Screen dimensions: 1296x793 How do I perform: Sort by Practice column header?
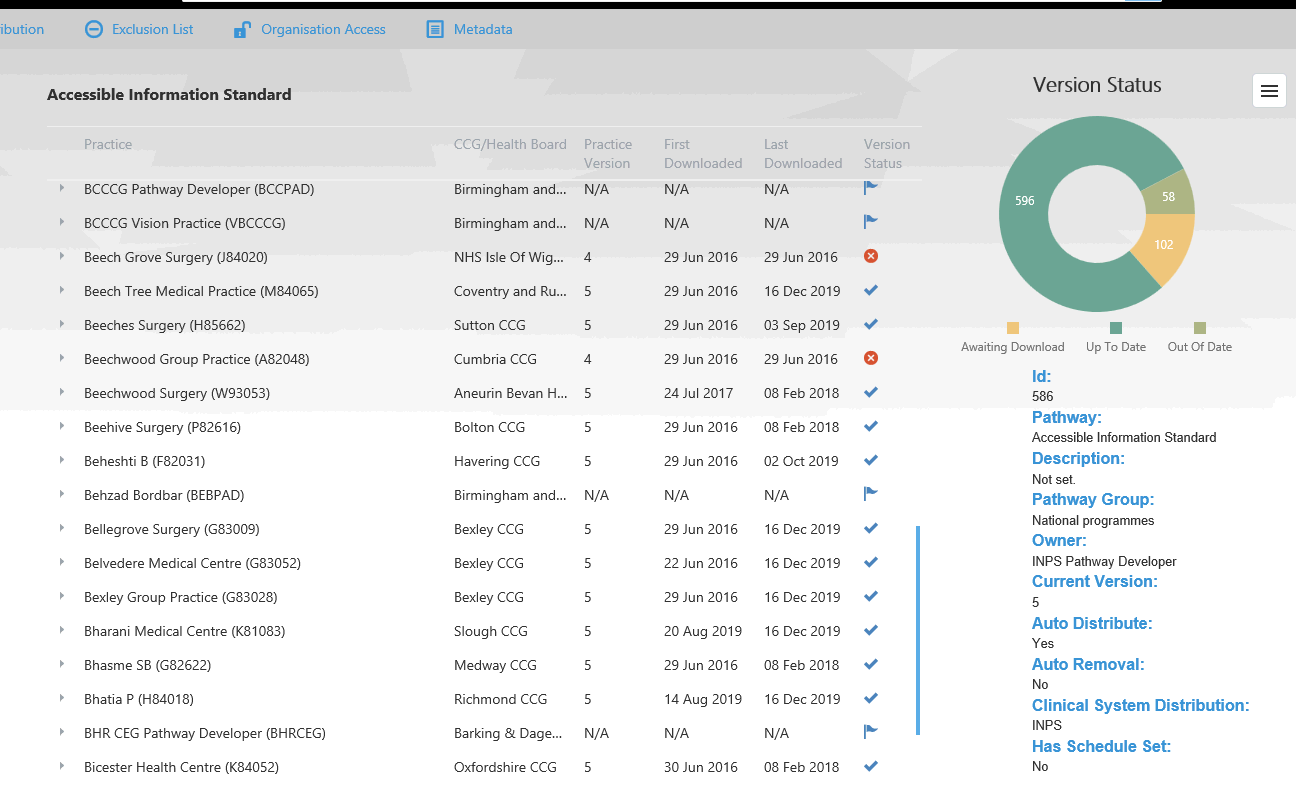pos(108,145)
